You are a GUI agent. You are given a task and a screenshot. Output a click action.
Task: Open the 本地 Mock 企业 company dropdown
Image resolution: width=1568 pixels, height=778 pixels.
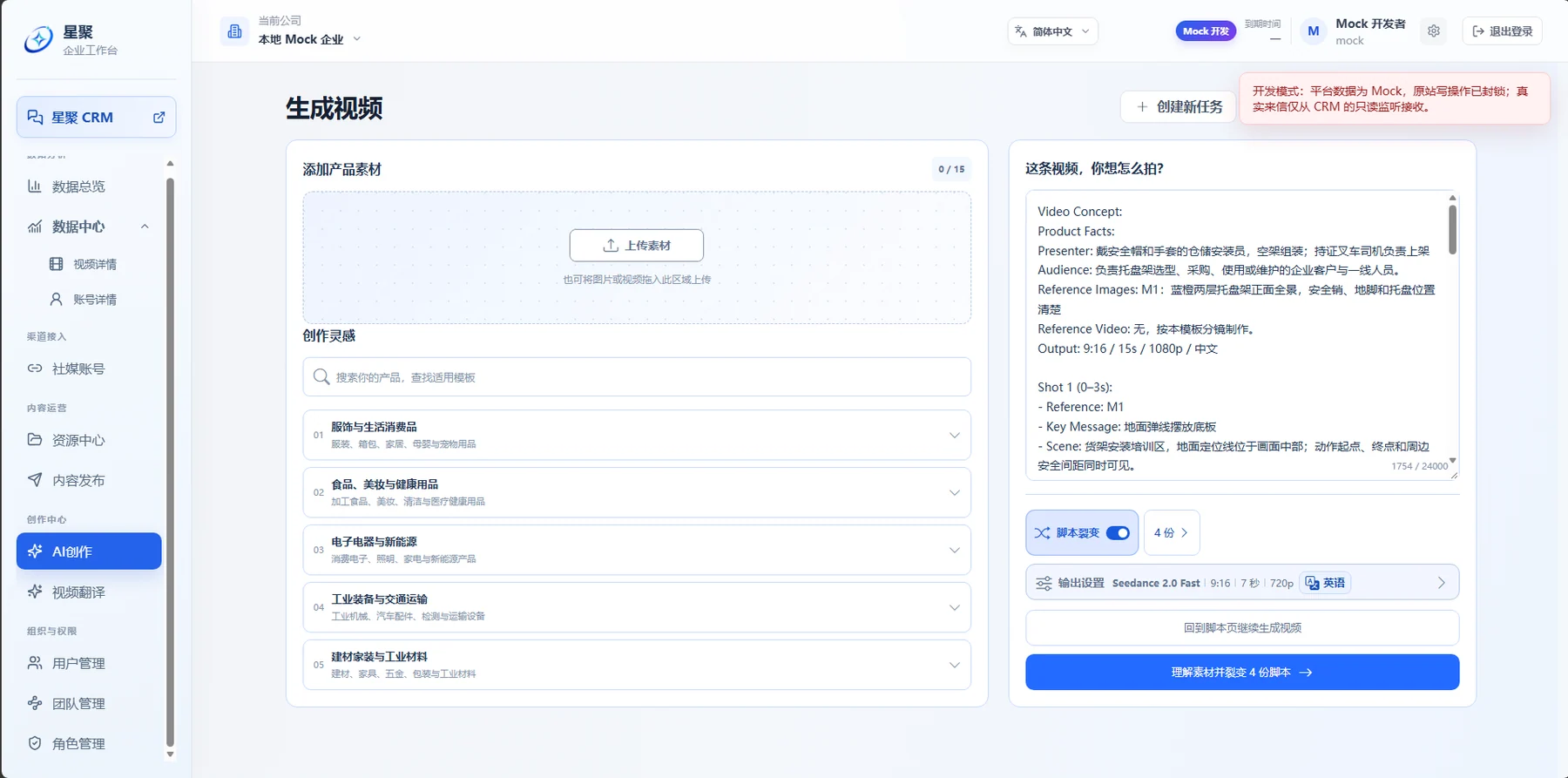point(309,39)
